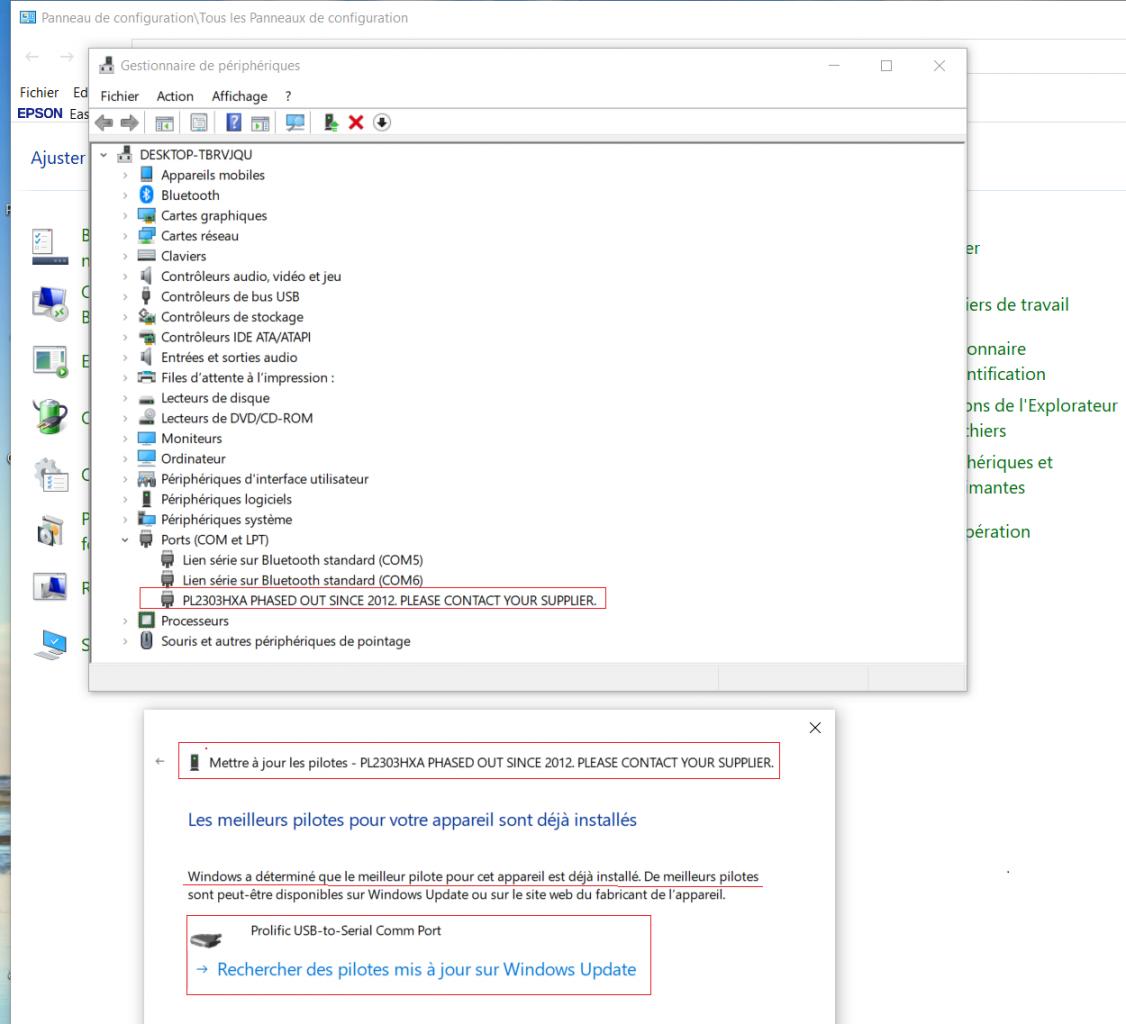This screenshot has height=1024, width=1126.
Task: Click the Files d'attente printer icon
Action: click(146, 377)
